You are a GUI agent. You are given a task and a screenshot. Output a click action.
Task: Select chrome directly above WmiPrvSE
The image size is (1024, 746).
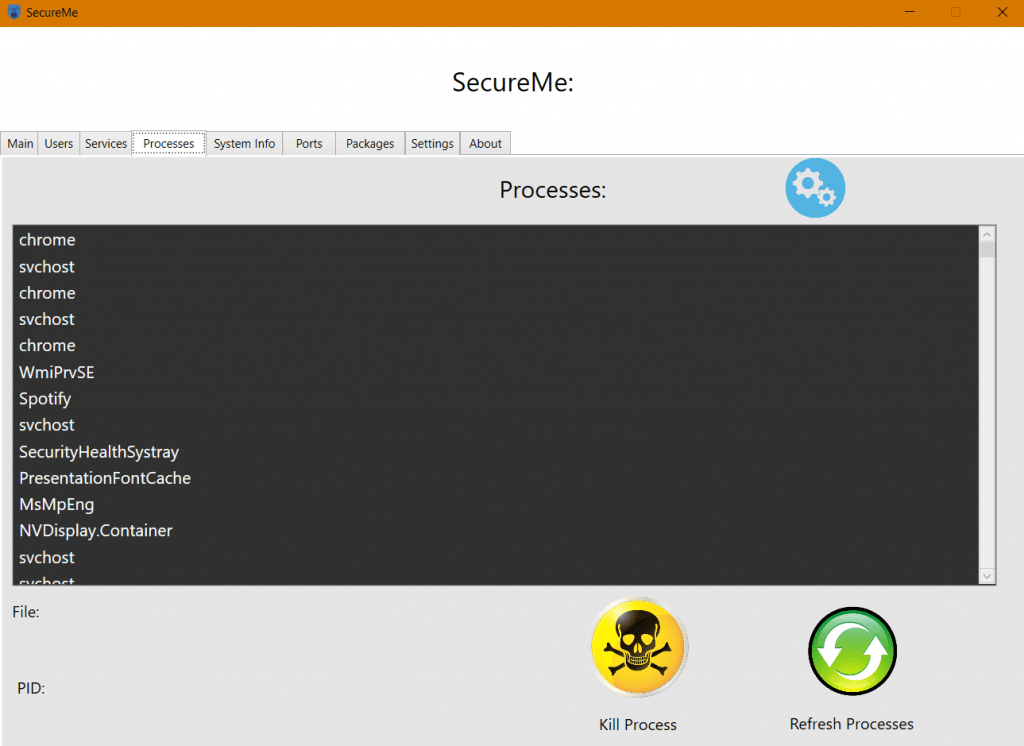coord(495,346)
